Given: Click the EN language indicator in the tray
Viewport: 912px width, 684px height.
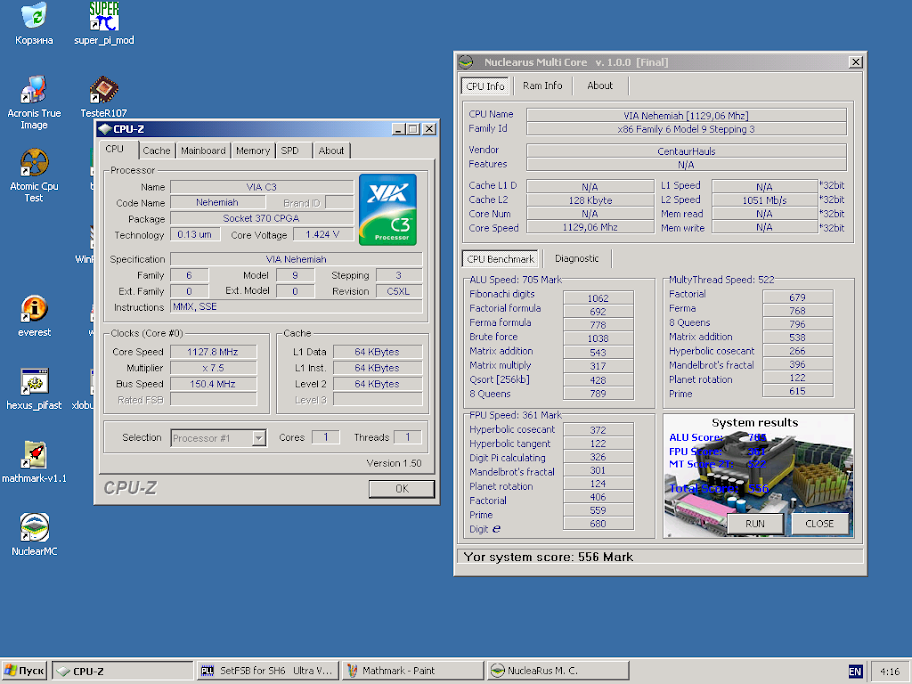Looking at the screenshot, I should pyautogui.click(x=855, y=671).
